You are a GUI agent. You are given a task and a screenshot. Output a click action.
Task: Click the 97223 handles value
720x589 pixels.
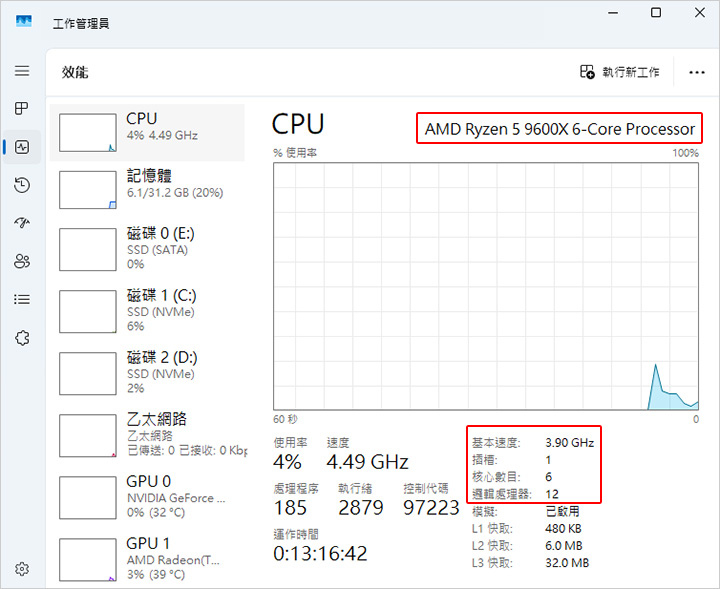pos(431,508)
